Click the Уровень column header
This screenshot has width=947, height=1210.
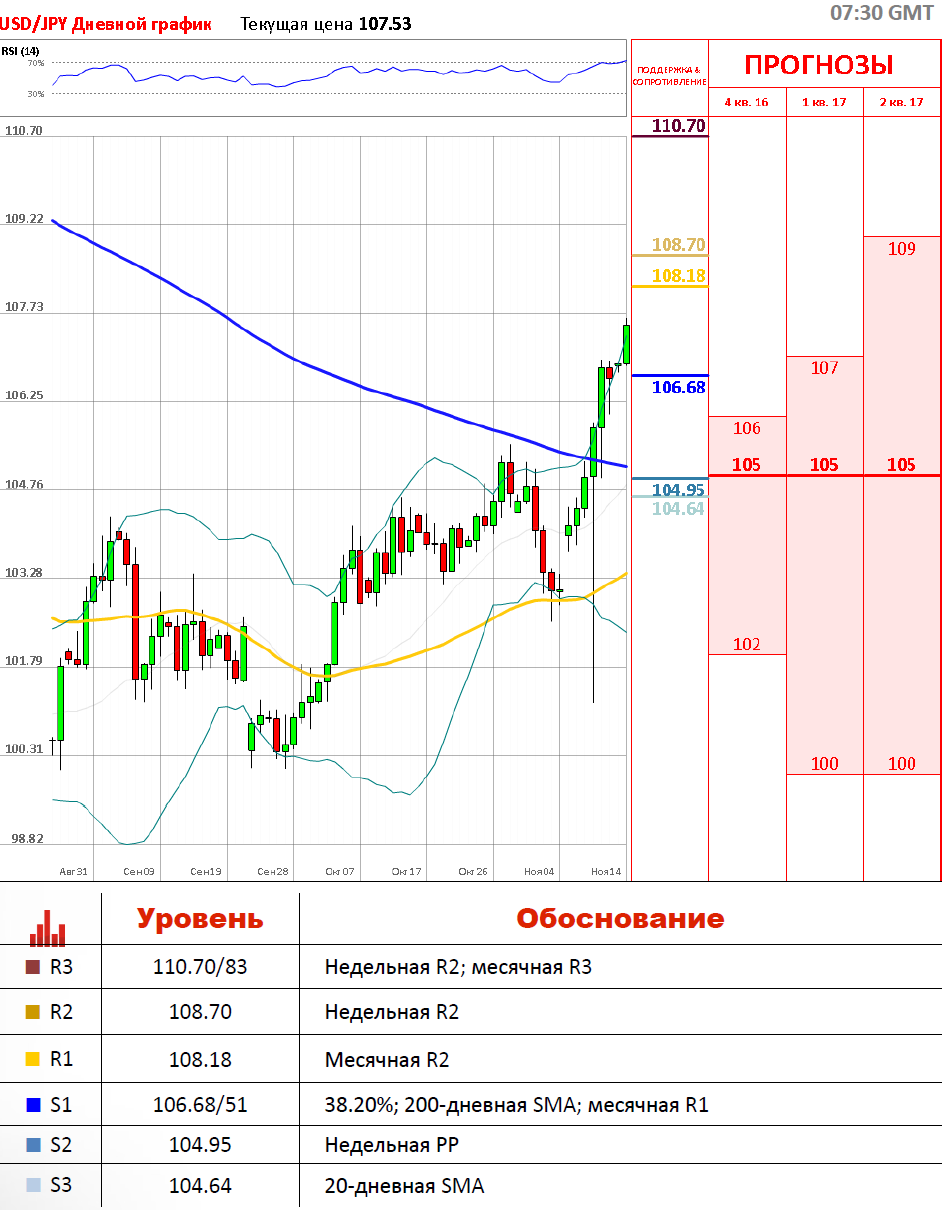[x=200, y=919]
